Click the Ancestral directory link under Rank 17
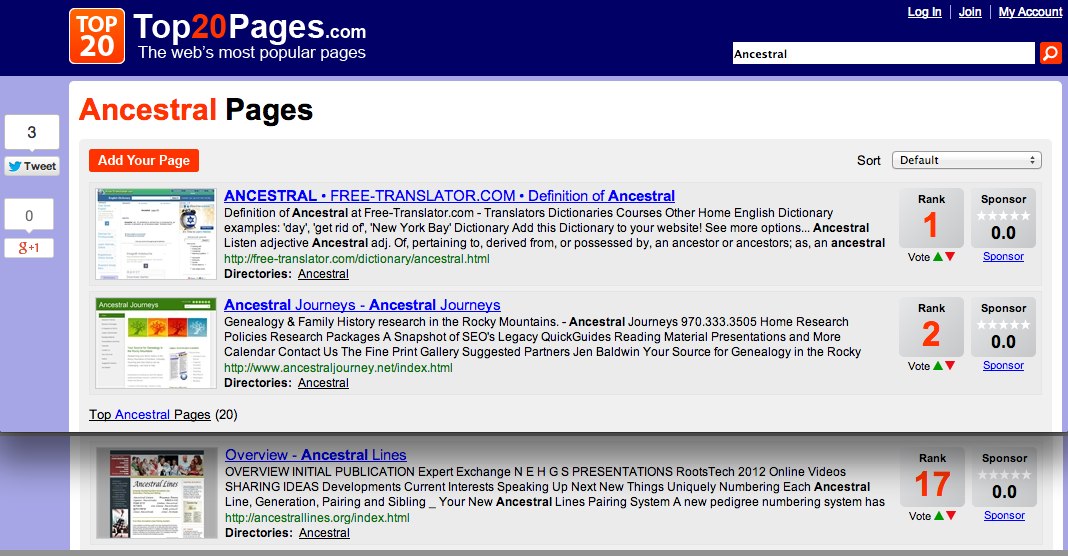1068x556 pixels. (324, 533)
